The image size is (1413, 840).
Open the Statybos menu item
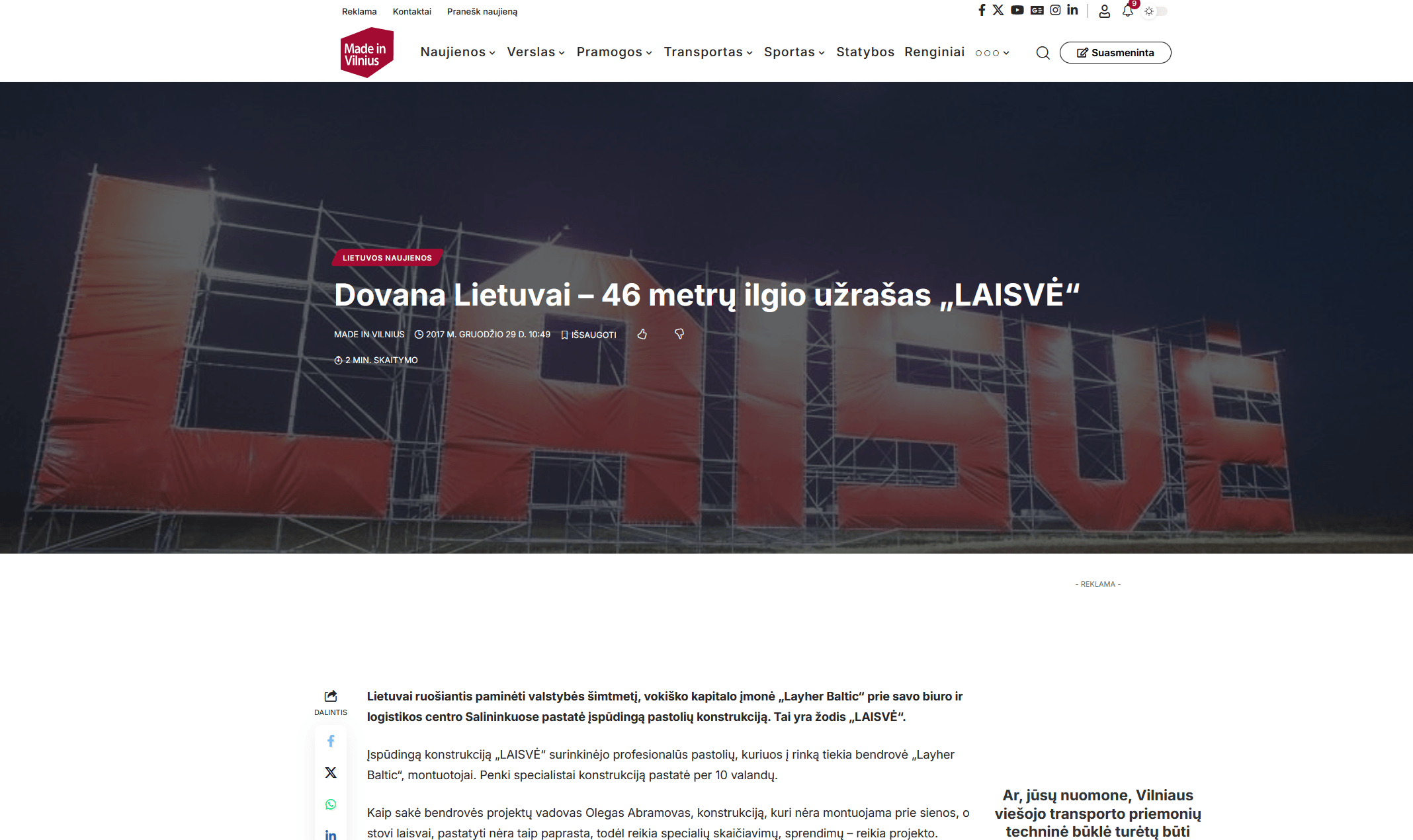[865, 52]
